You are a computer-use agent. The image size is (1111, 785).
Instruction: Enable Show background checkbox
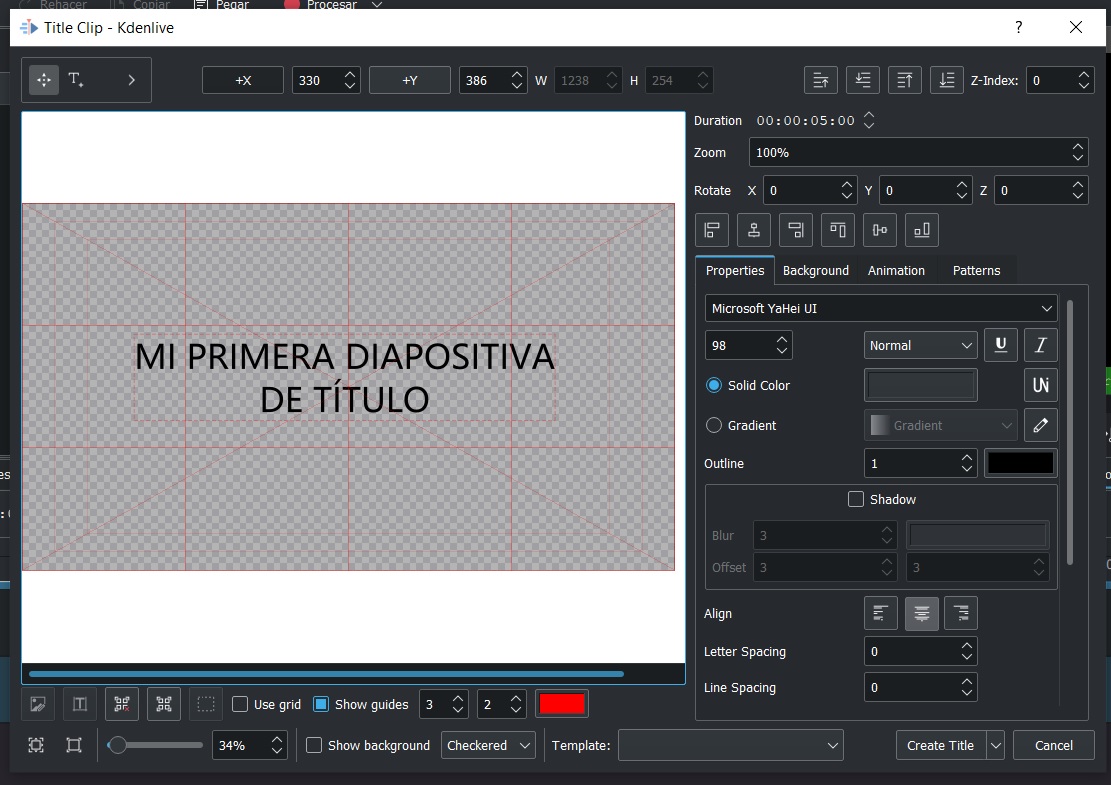[x=314, y=745]
